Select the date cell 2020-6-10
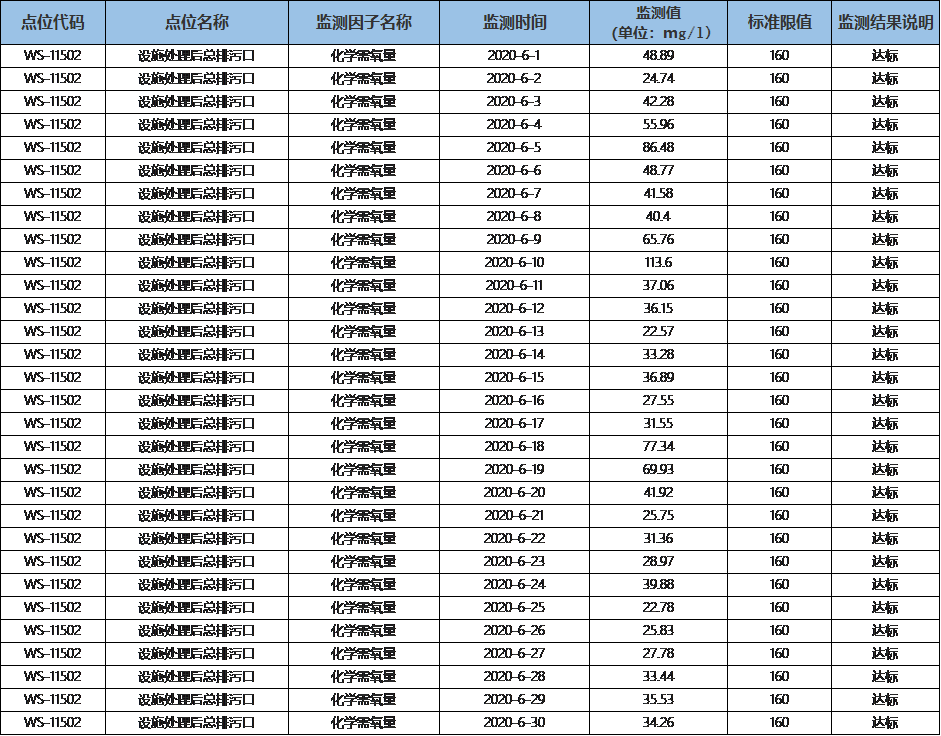This screenshot has width=941, height=736. point(514,262)
